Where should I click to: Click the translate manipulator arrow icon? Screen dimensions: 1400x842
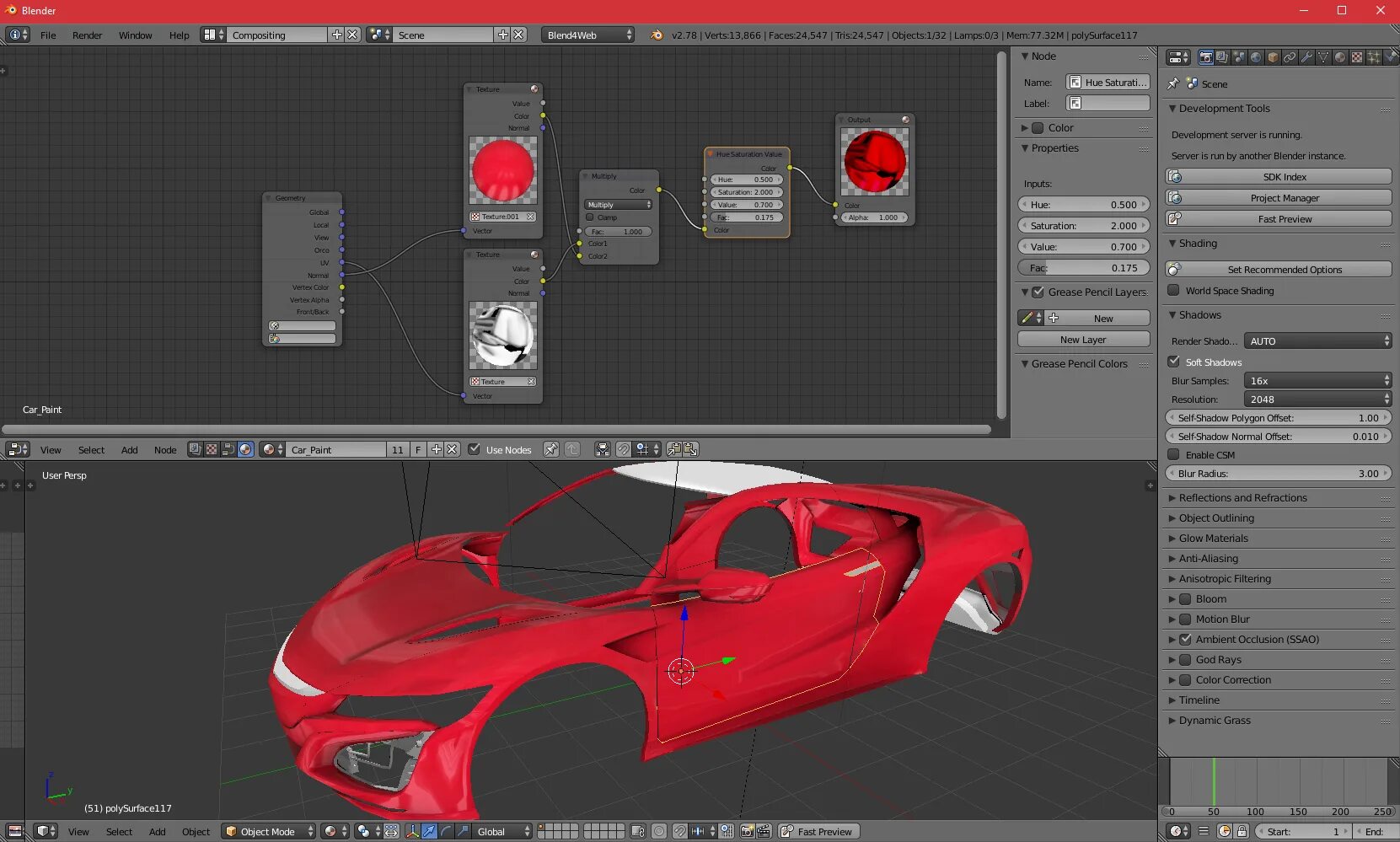point(429,832)
